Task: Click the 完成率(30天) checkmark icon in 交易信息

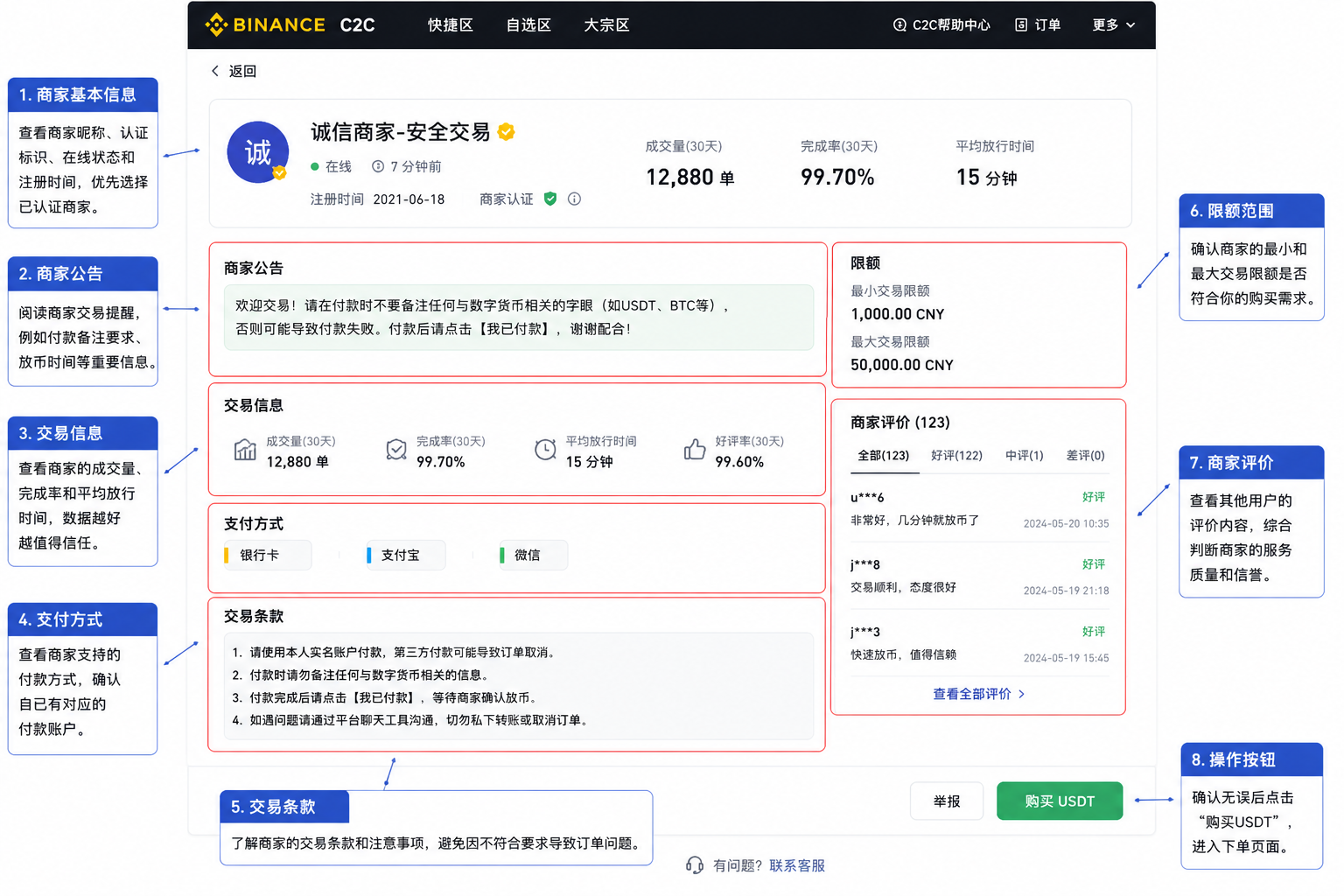Action: [396, 450]
